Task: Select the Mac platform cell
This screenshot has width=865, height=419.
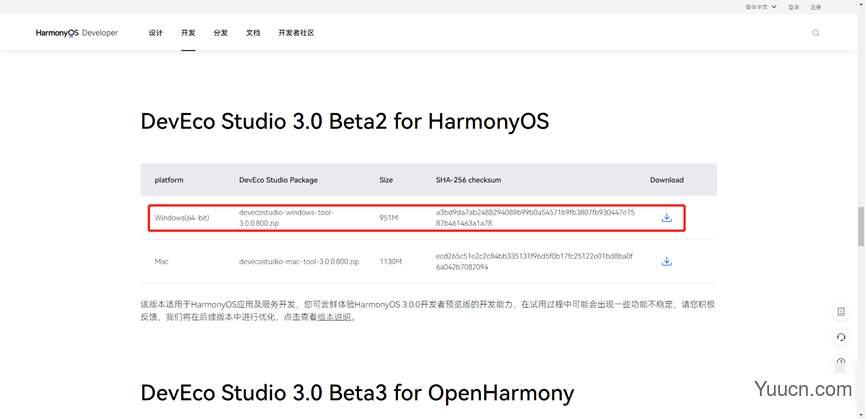Action: 162,261
